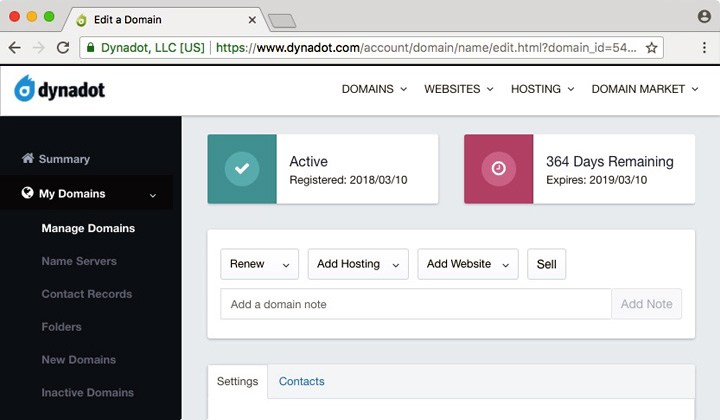
Task: Select the Settings tab
Action: (237, 381)
